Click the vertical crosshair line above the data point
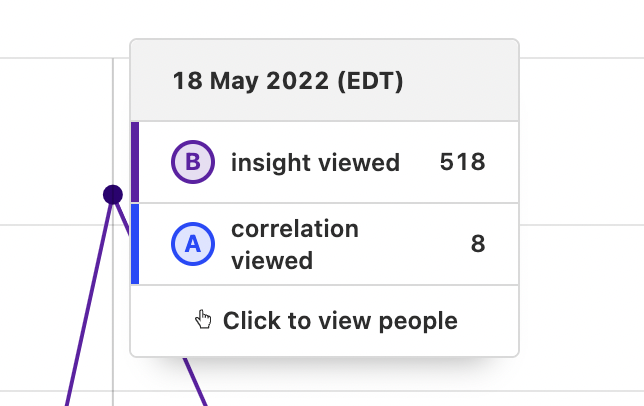Viewport: 644px width, 406px height. 113,120
